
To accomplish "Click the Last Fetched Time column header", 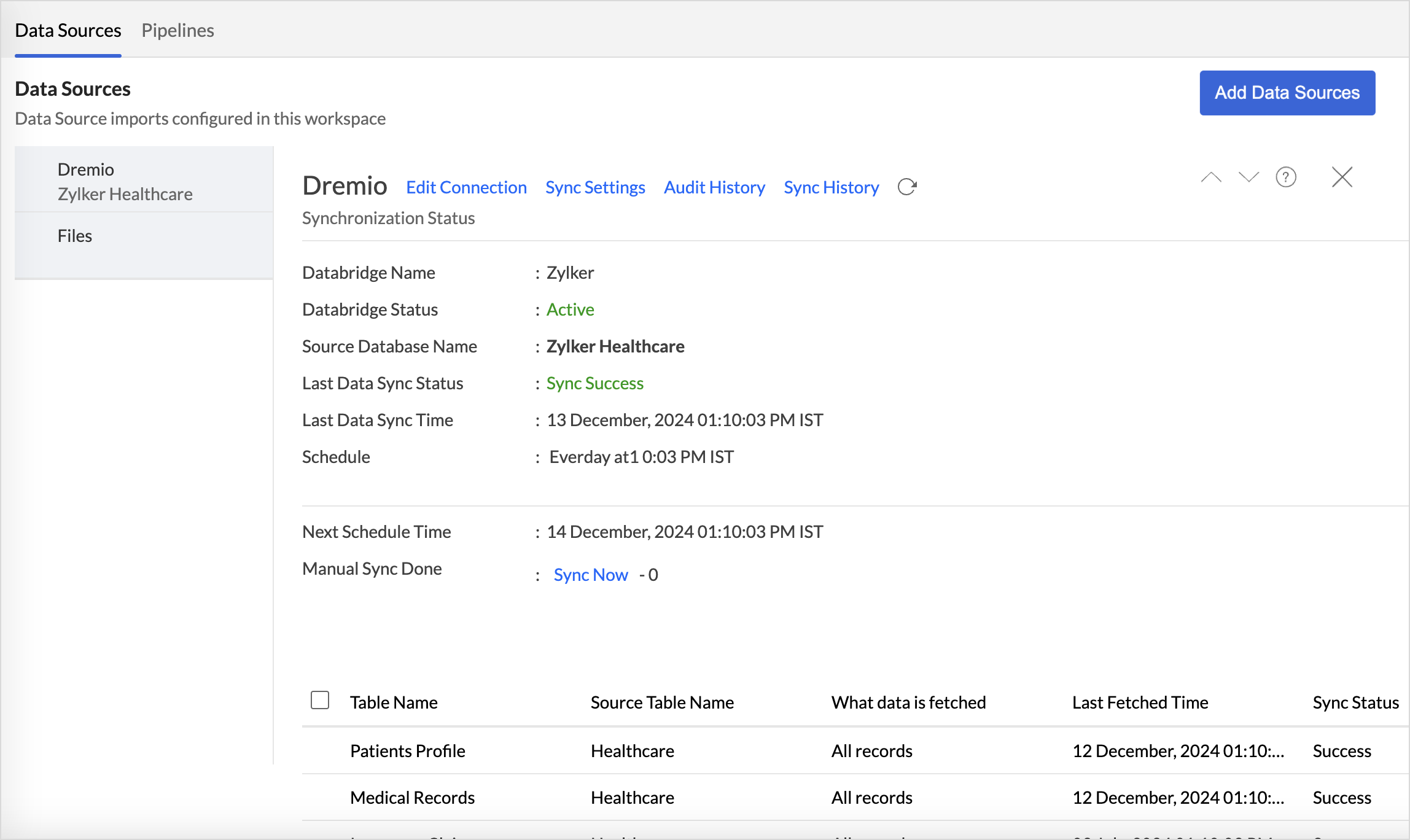I will pos(1140,702).
